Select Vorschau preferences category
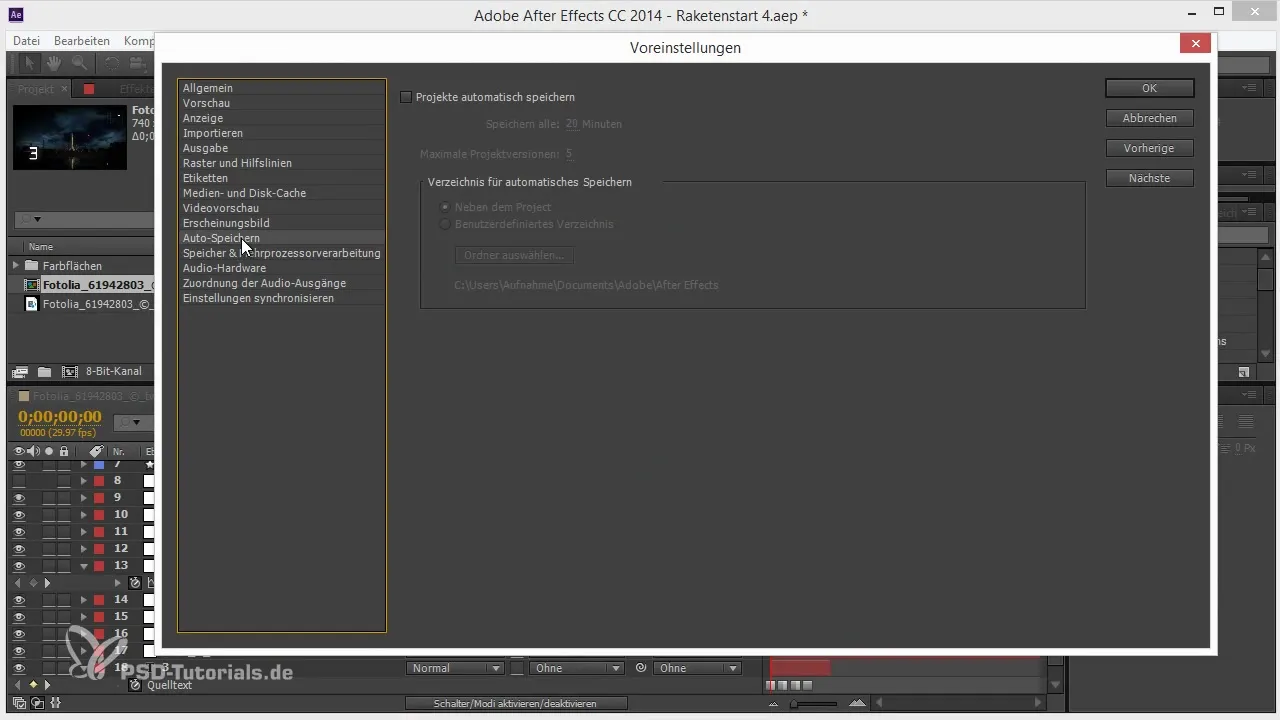 (x=282, y=103)
